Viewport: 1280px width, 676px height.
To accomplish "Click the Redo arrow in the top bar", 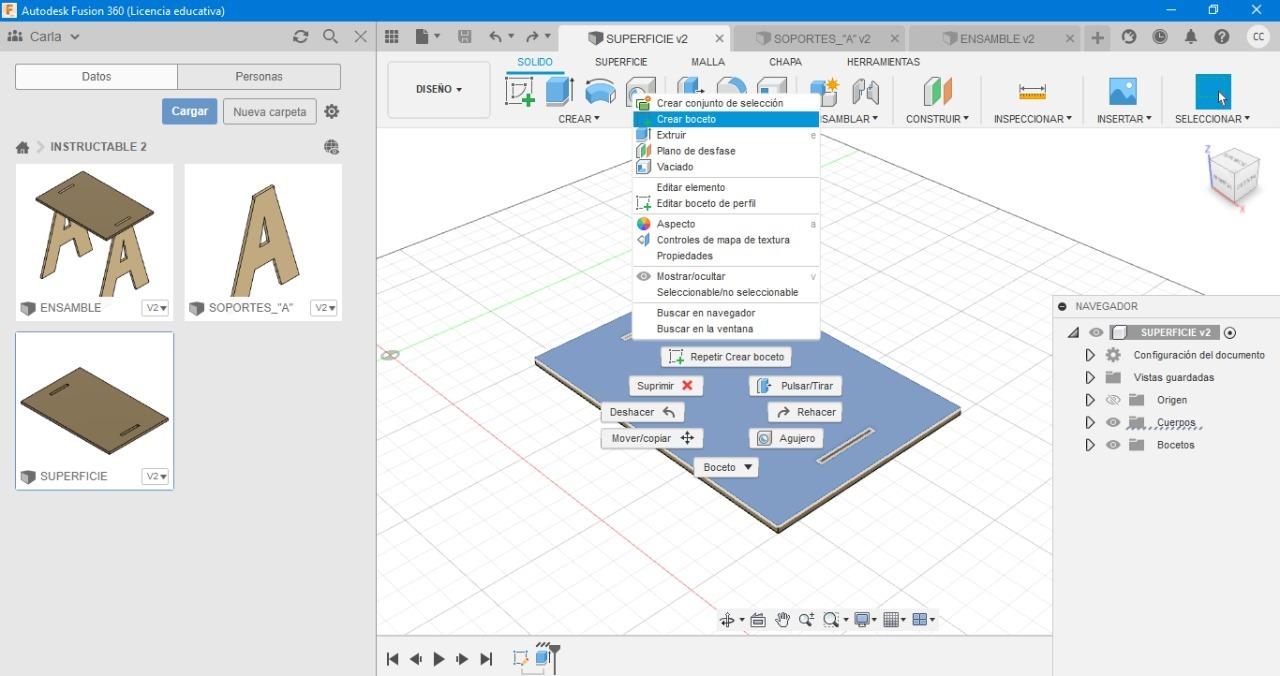I will (533, 37).
